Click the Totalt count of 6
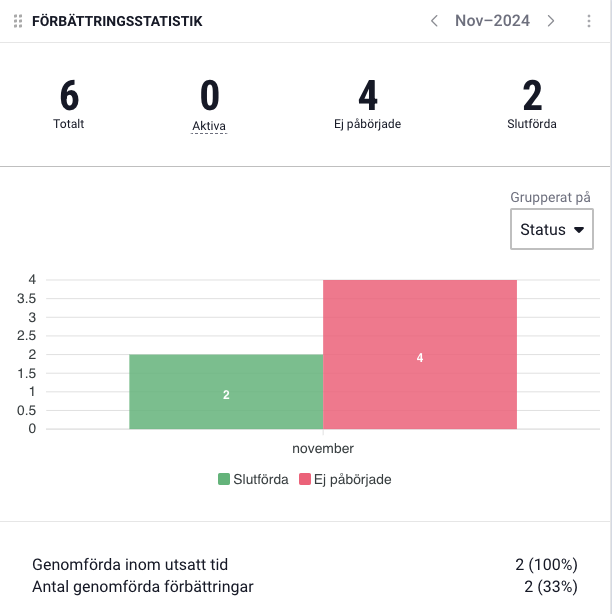The image size is (612, 614). point(69,97)
